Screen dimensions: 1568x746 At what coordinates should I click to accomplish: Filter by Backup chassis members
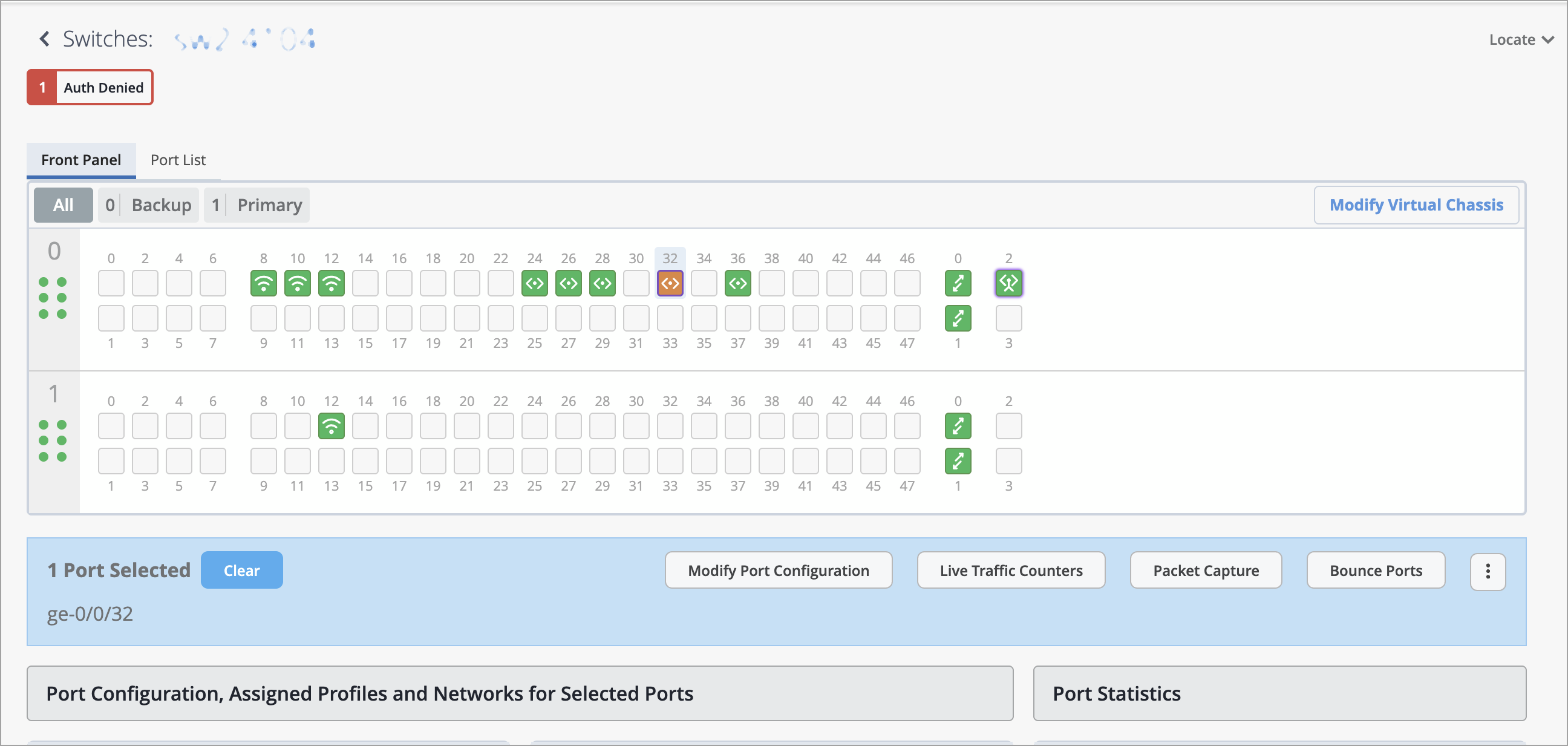pyautogui.click(x=149, y=205)
